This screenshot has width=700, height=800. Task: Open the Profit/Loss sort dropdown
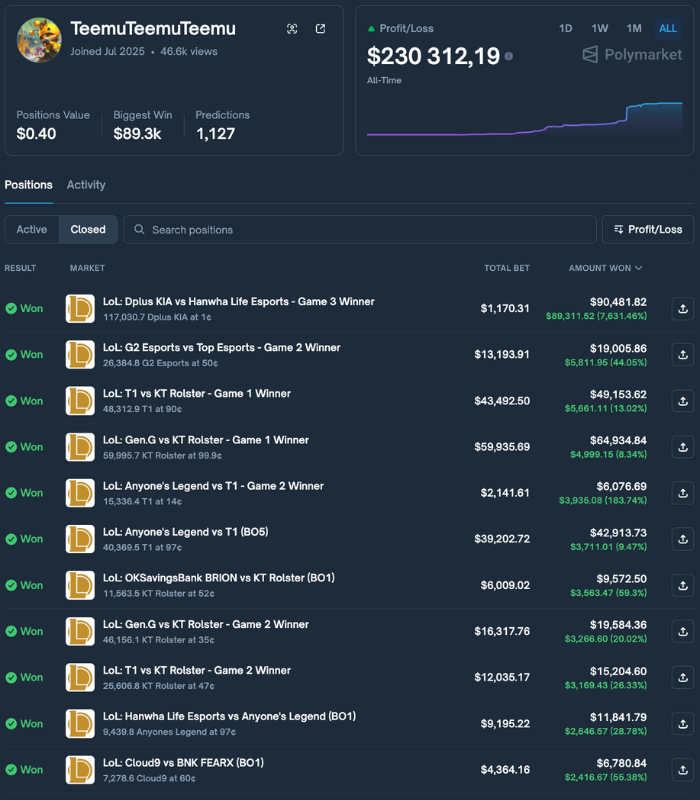point(648,230)
